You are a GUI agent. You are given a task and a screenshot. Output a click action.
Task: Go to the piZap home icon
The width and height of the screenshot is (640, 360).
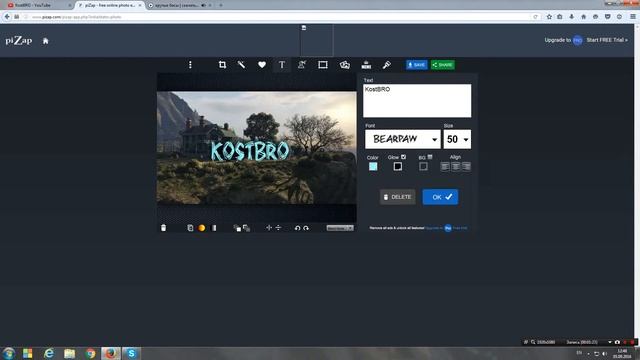pos(46,41)
